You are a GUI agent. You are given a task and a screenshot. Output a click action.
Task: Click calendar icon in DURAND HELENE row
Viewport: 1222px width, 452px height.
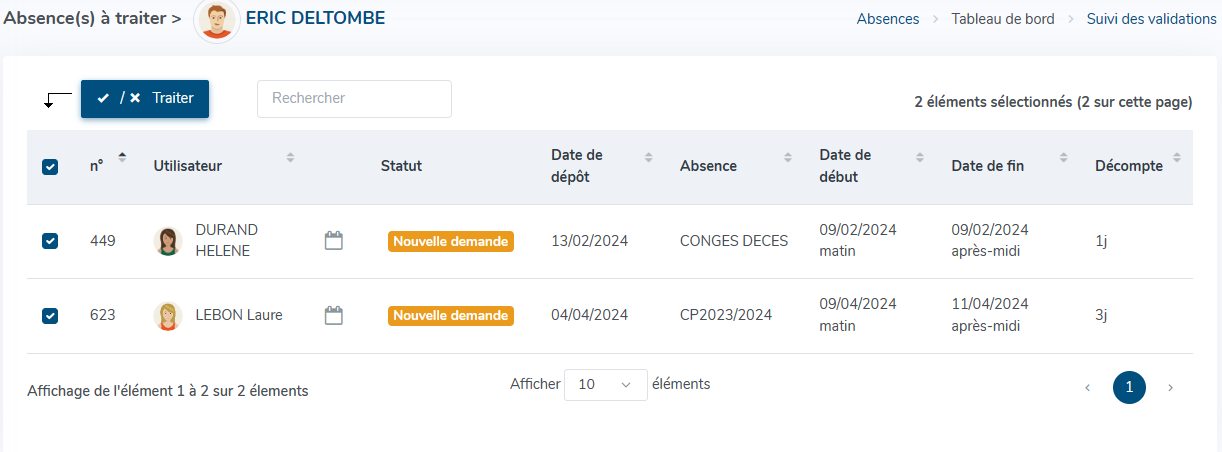334,240
